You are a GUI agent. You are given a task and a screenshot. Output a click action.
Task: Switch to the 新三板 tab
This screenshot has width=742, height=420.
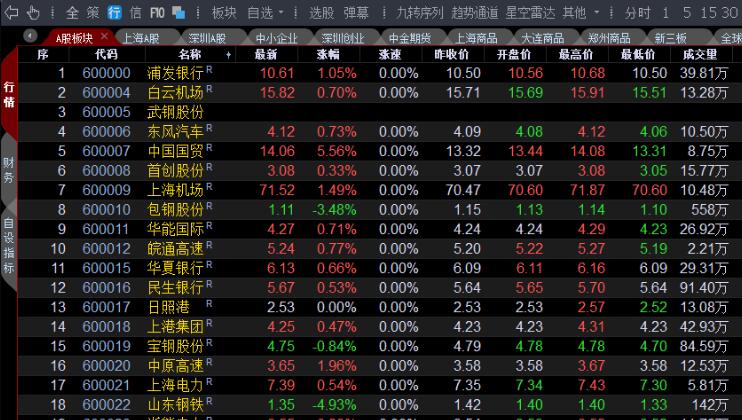tap(670, 38)
